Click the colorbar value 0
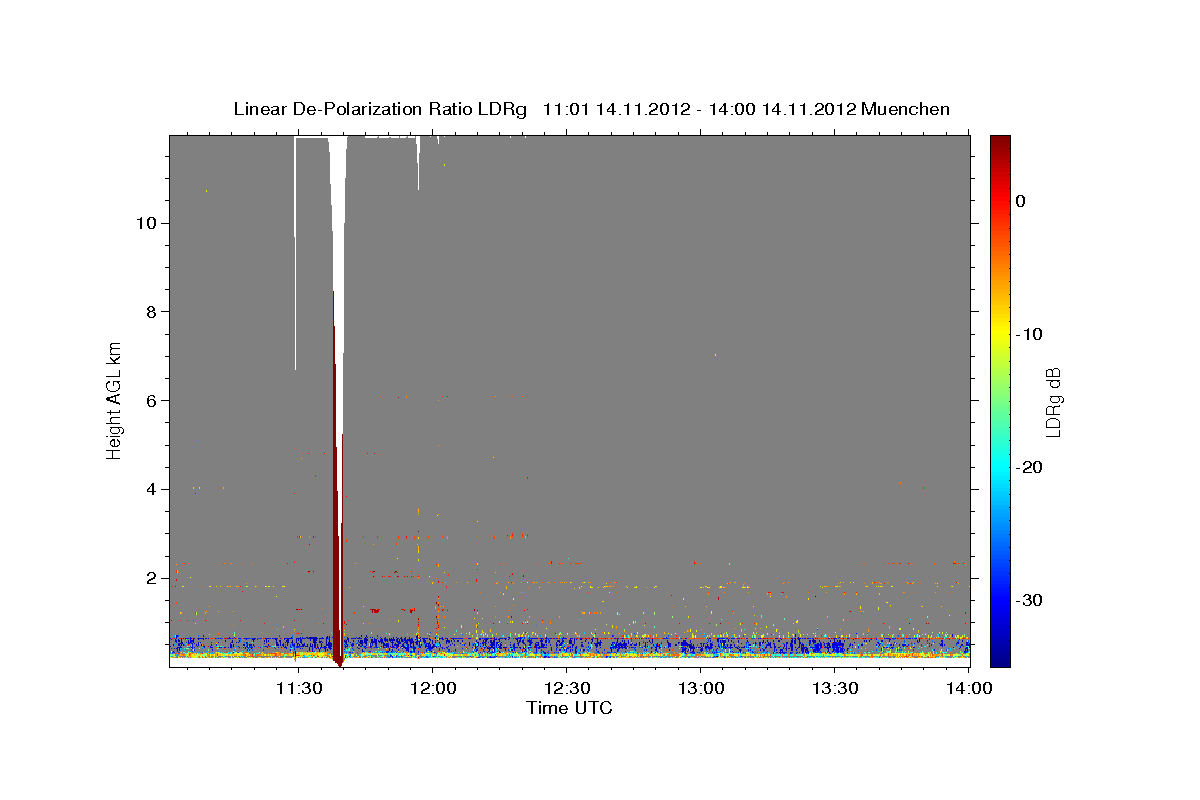The image size is (1200, 800). (1021, 201)
